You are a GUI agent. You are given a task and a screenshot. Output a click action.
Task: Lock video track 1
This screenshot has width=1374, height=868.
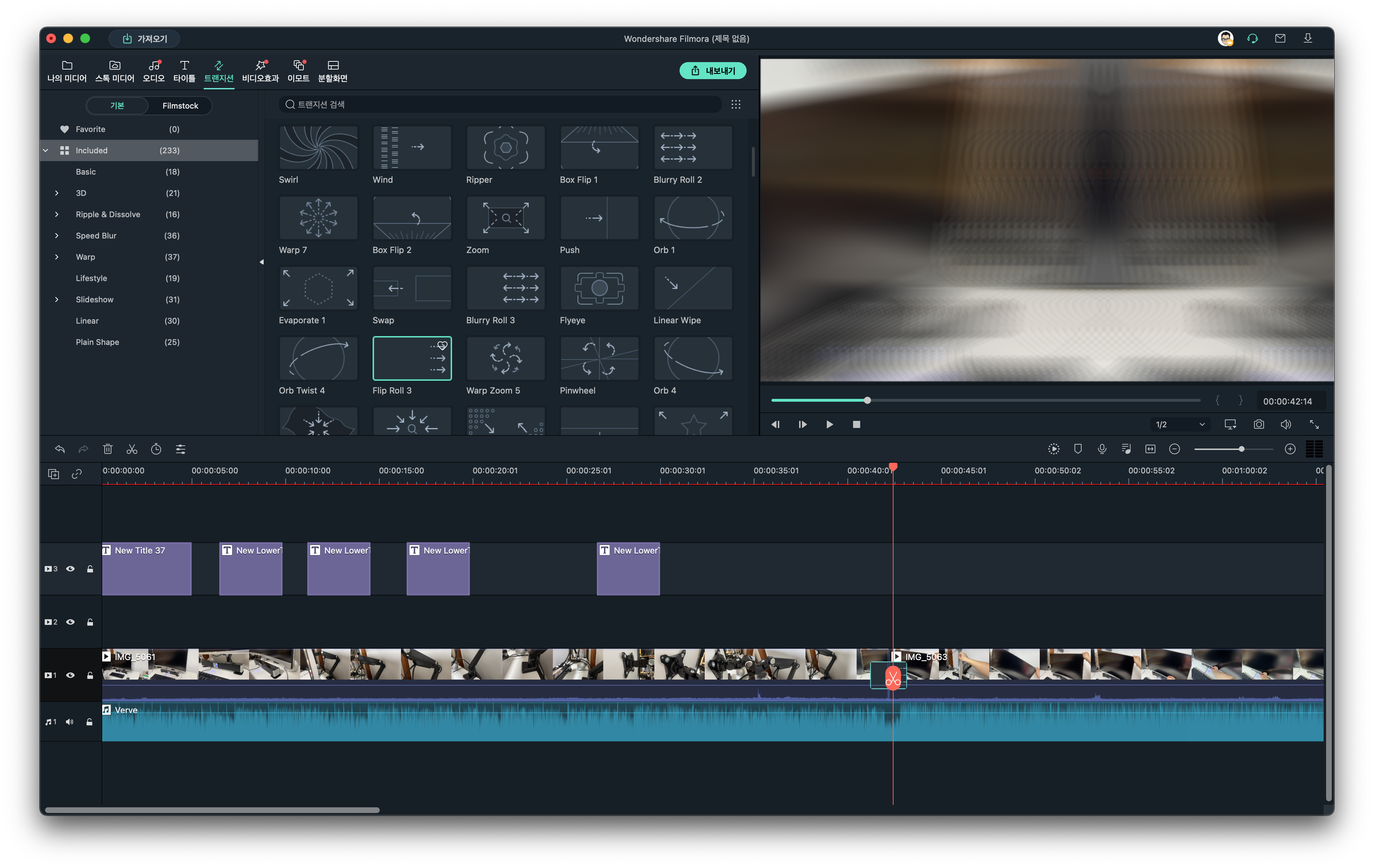(x=90, y=675)
